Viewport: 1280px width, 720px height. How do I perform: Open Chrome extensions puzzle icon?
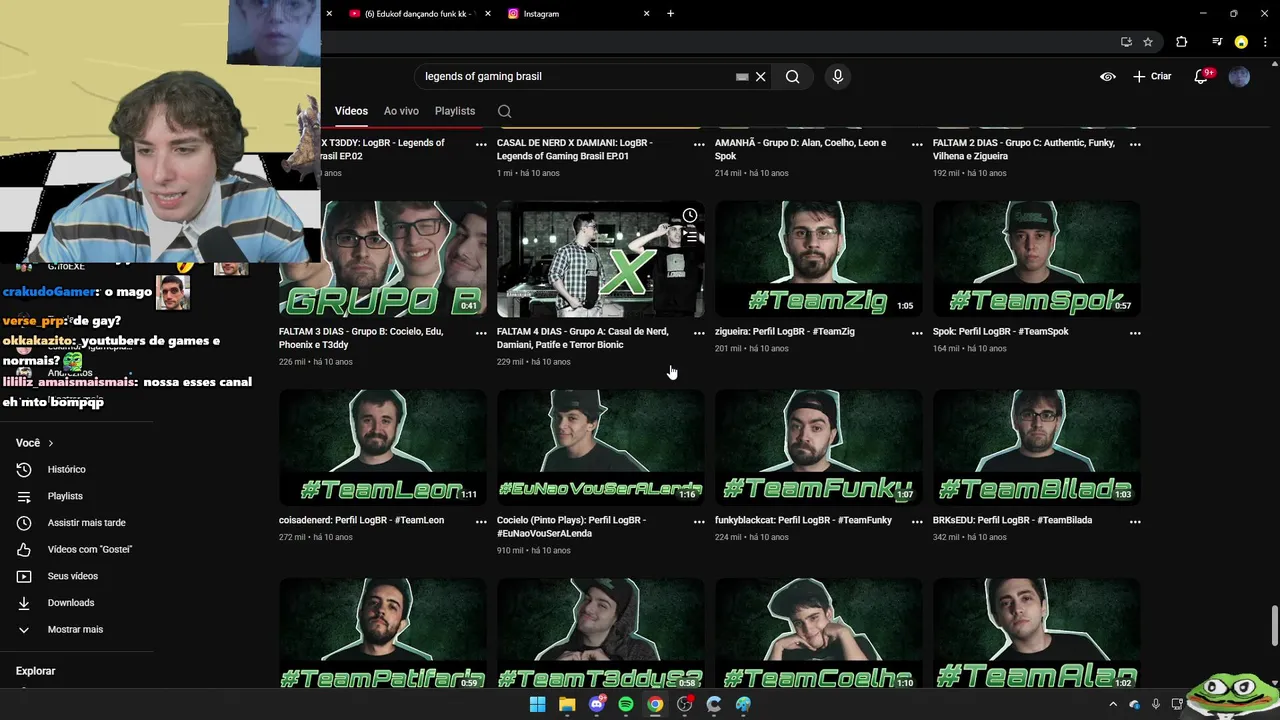pos(1181,42)
